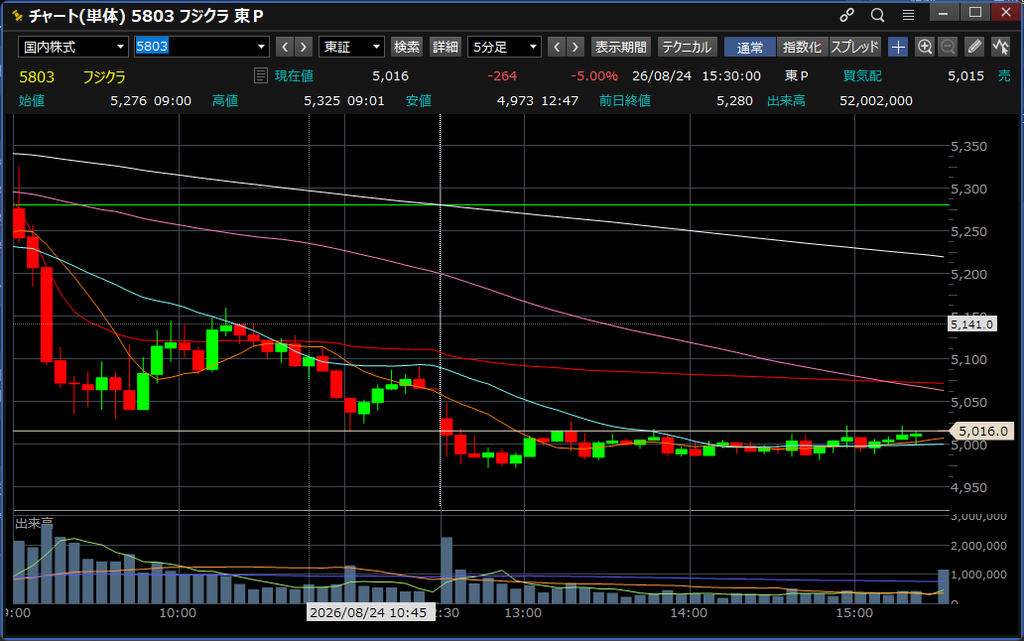The image size is (1024, 641).
Task: Click the 買気配 bid label
Action: tap(862, 76)
